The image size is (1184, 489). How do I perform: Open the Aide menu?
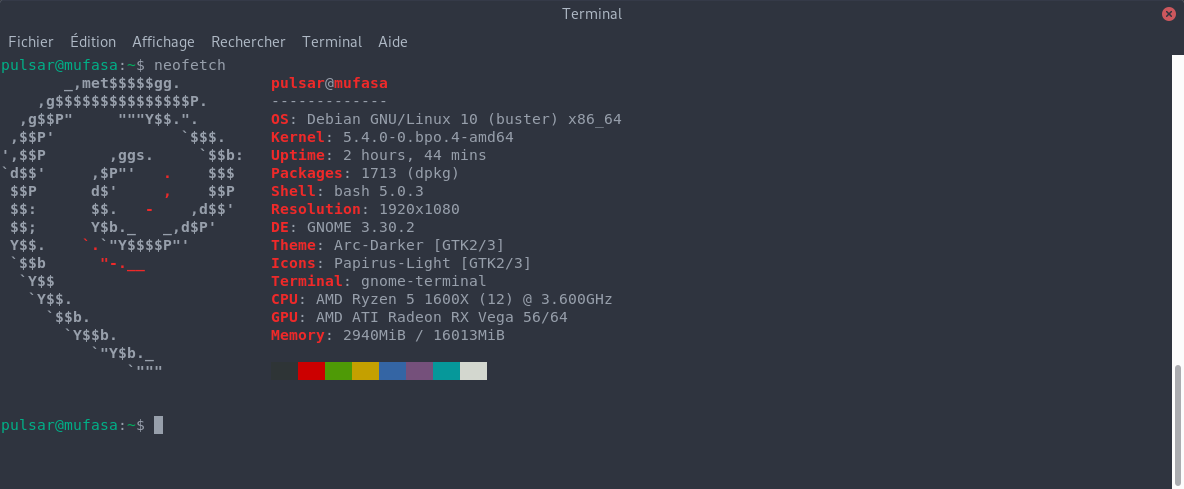pos(393,42)
